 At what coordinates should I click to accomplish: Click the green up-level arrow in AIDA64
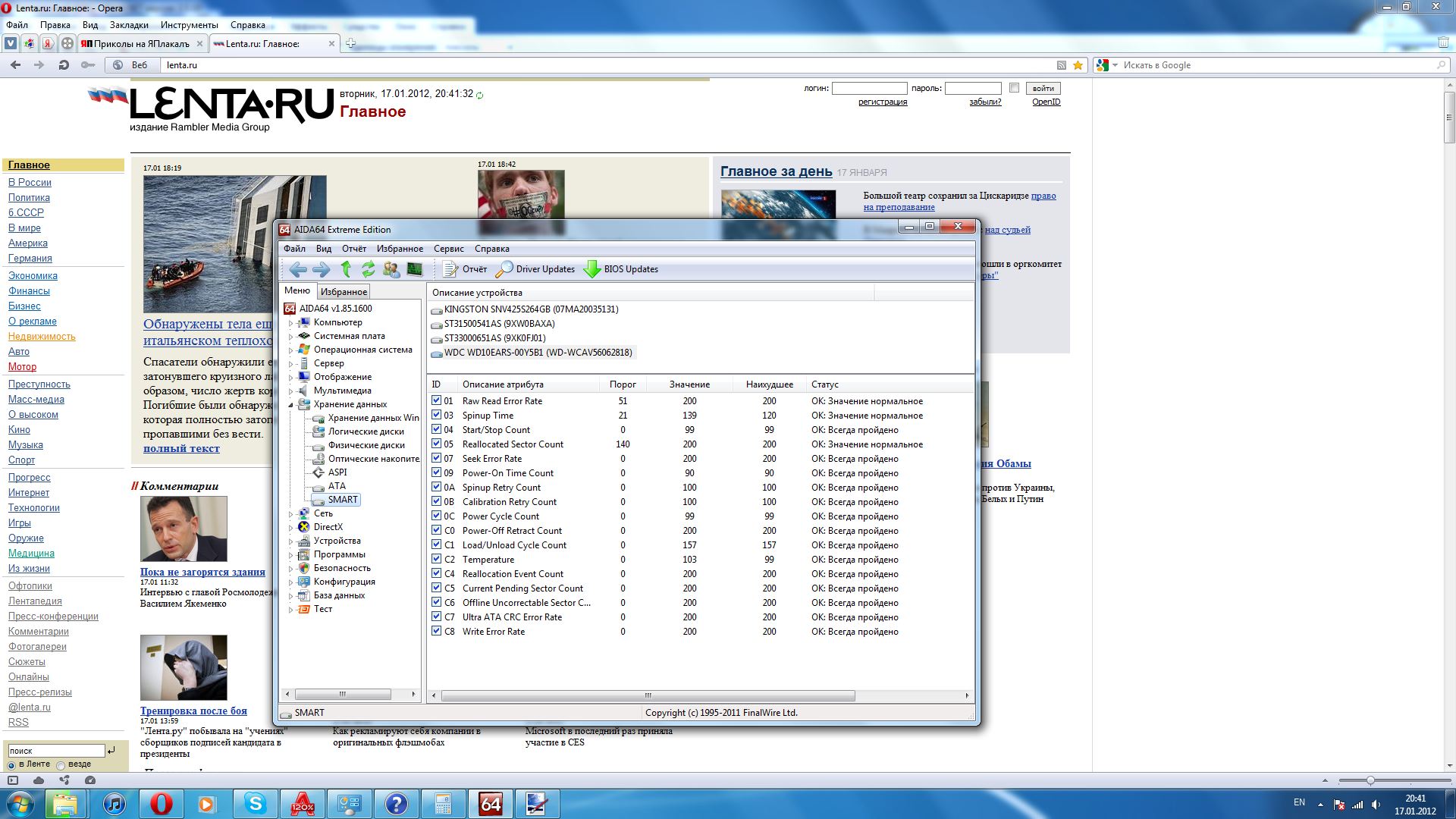(346, 269)
